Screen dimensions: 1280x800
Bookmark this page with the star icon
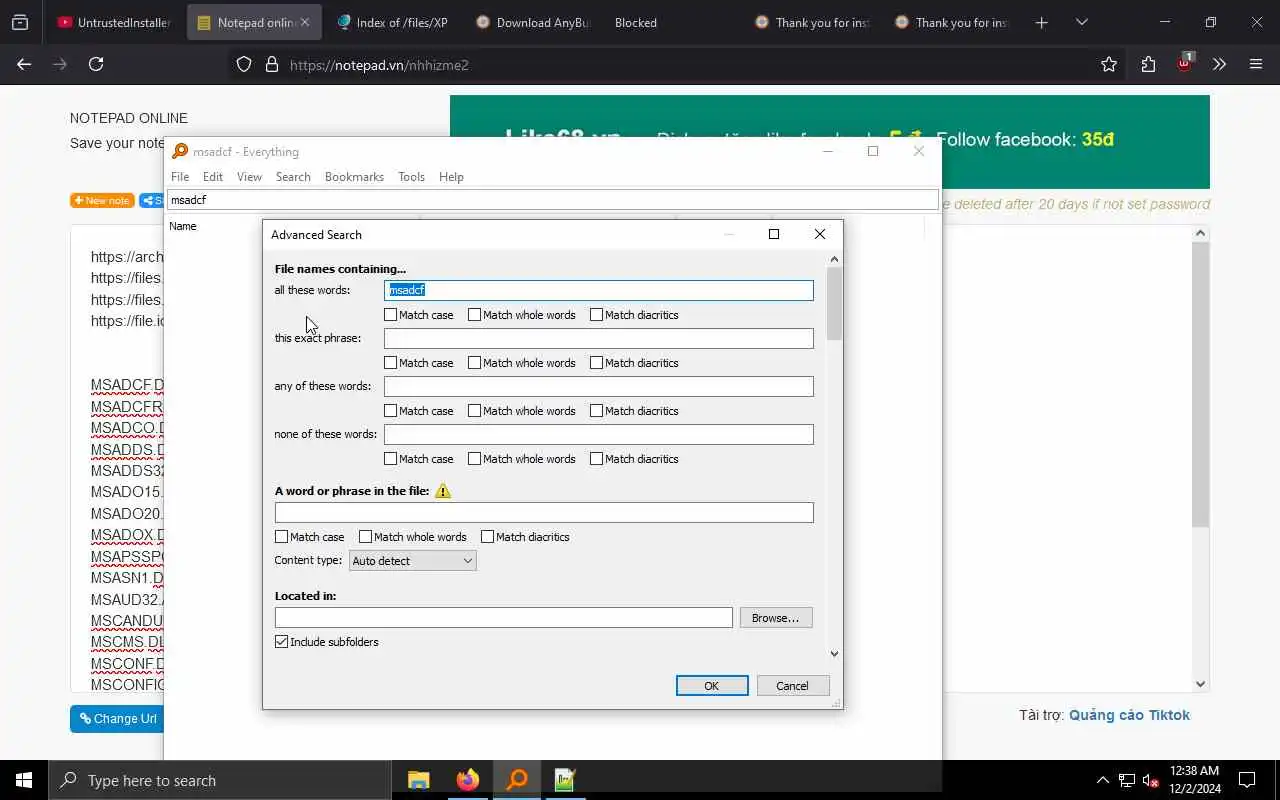pos(1109,64)
